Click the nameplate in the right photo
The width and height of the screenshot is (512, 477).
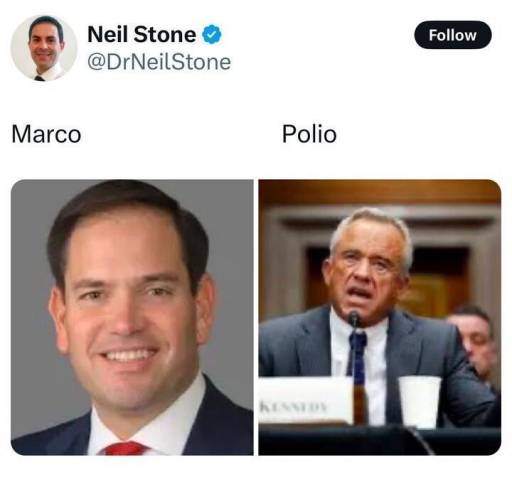(305, 400)
